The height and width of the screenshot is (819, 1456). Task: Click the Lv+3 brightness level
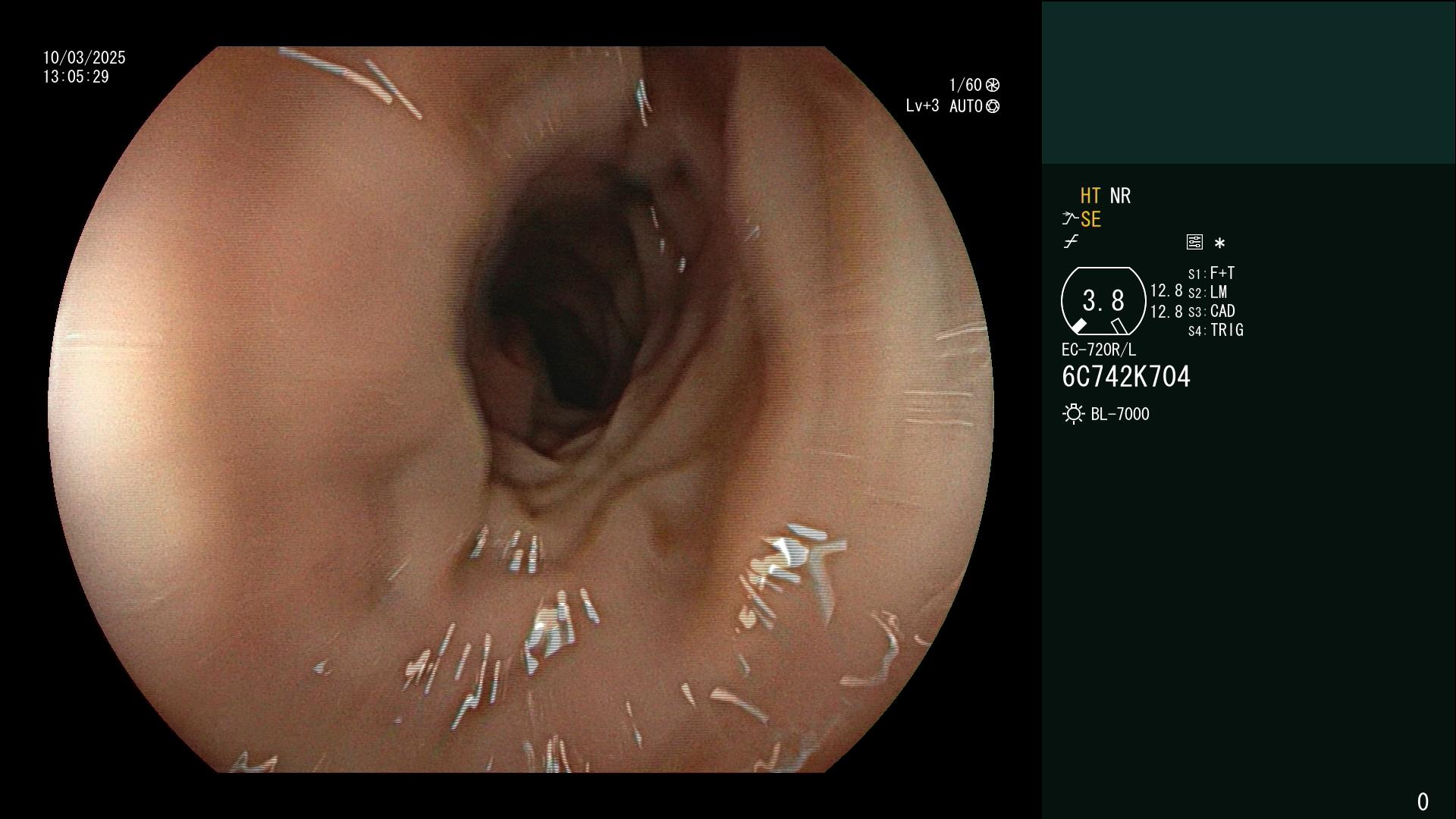922,106
